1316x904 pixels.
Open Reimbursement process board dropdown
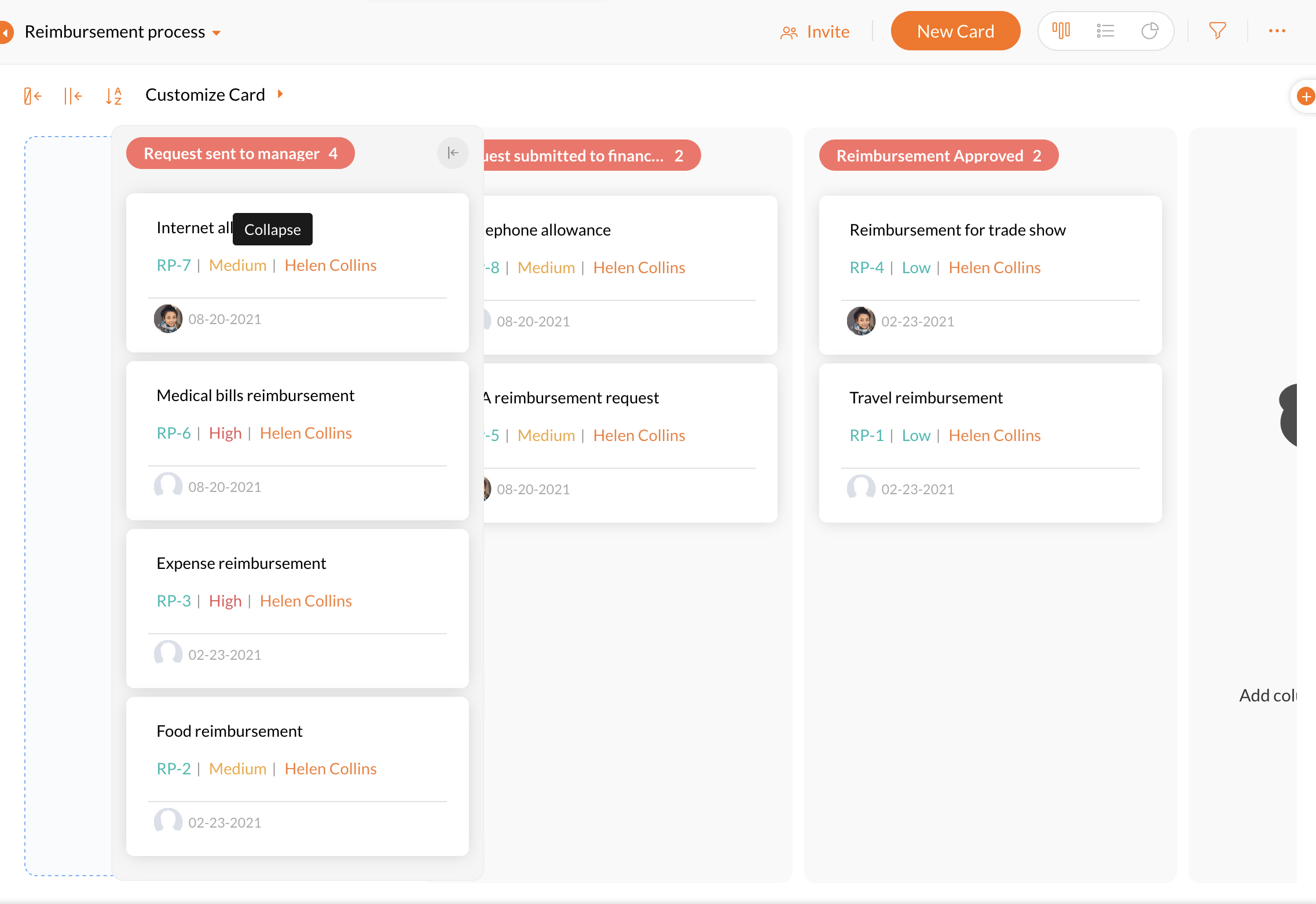point(217,33)
